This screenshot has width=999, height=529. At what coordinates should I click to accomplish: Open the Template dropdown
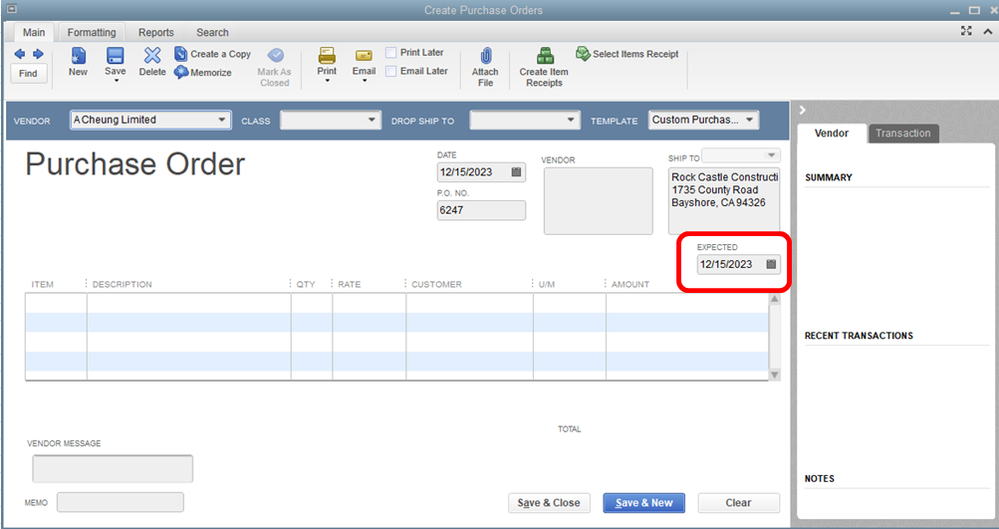pyautogui.click(x=749, y=120)
